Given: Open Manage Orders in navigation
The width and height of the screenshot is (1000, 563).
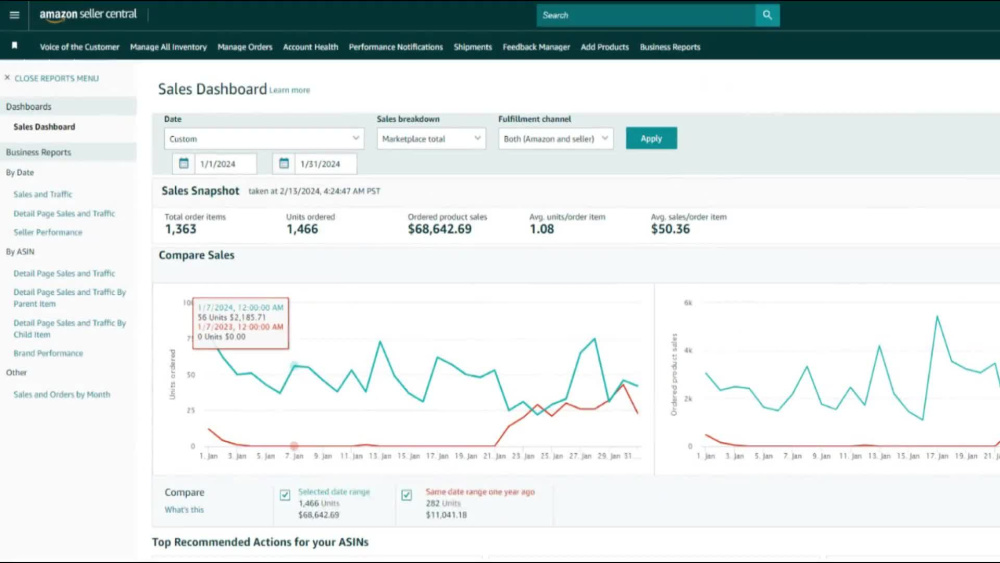Looking at the screenshot, I should pyautogui.click(x=245, y=47).
